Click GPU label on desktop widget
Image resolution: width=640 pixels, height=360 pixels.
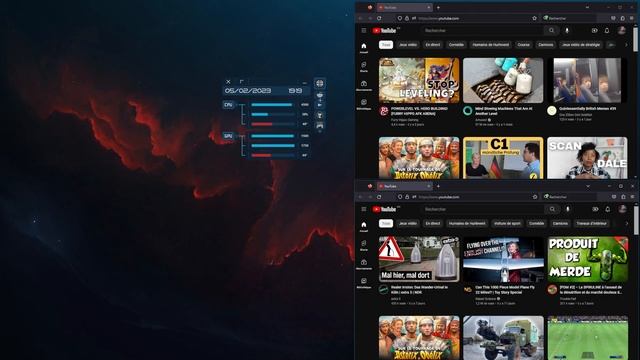click(x=228, y=136)
